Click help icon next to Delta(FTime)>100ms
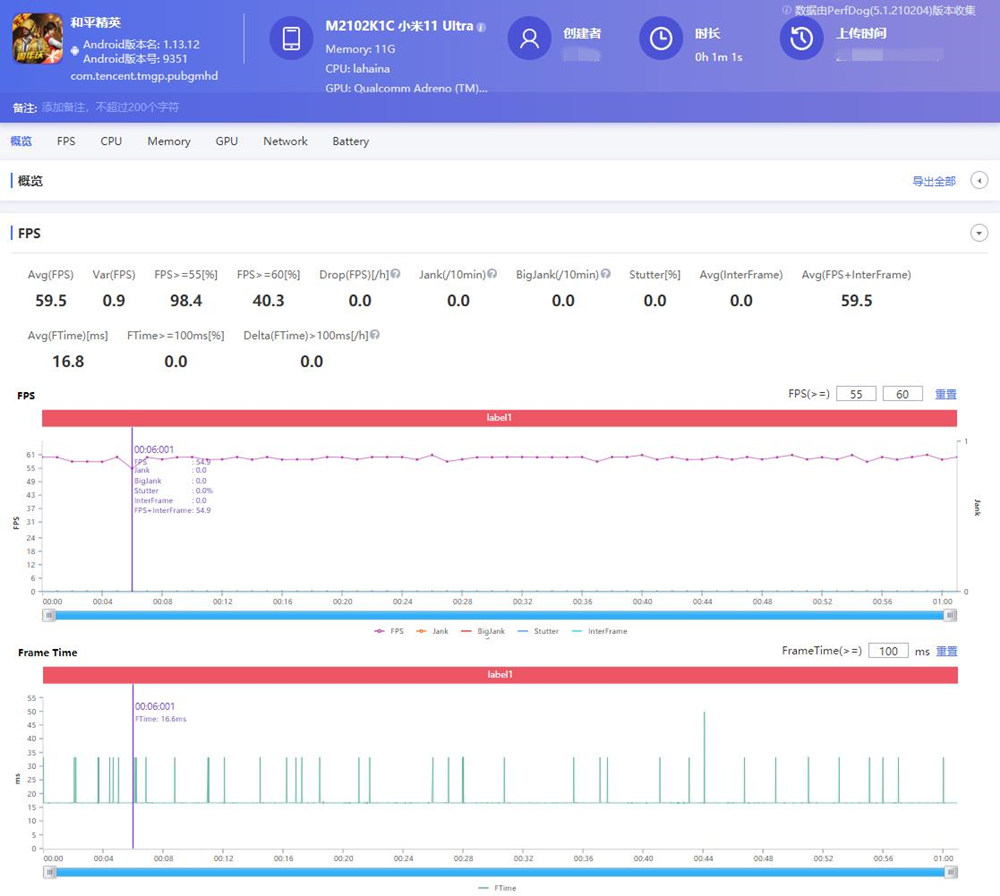This screenshot has height=896, width=1000. click(375, 334)
